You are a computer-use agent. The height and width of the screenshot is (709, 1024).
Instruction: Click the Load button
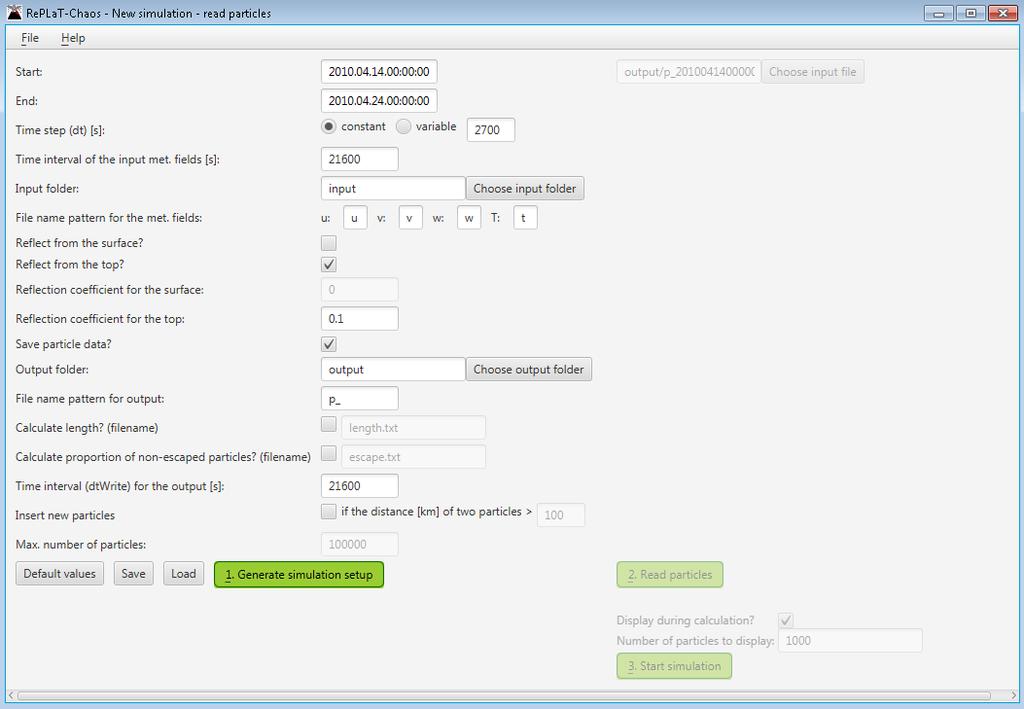[x=184, y=574]
